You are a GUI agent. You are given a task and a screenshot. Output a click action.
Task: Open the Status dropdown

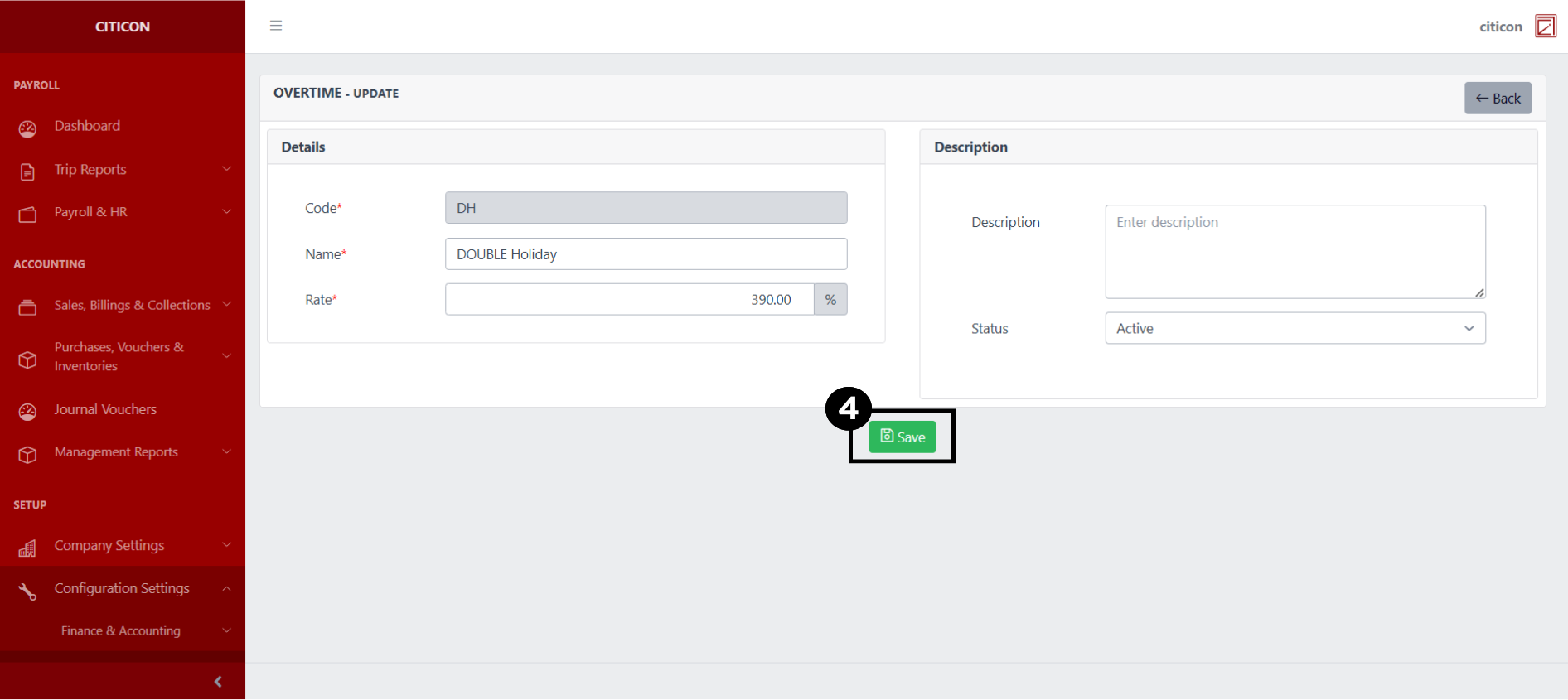click(1295, 328)
